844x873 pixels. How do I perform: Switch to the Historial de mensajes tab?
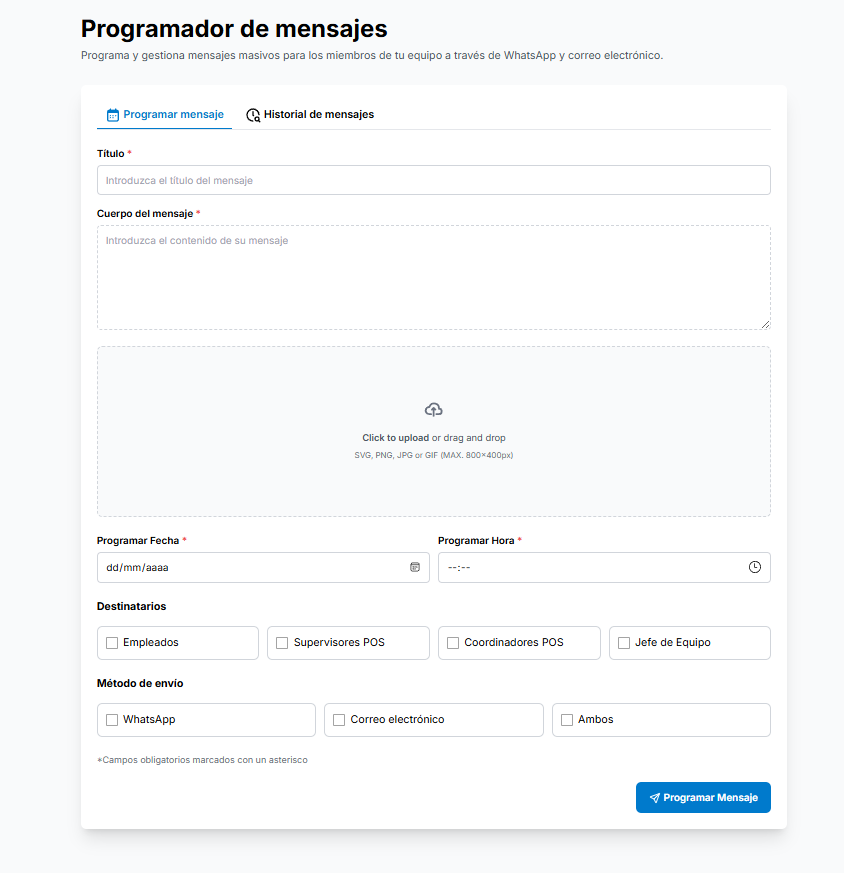coord(310,114)
